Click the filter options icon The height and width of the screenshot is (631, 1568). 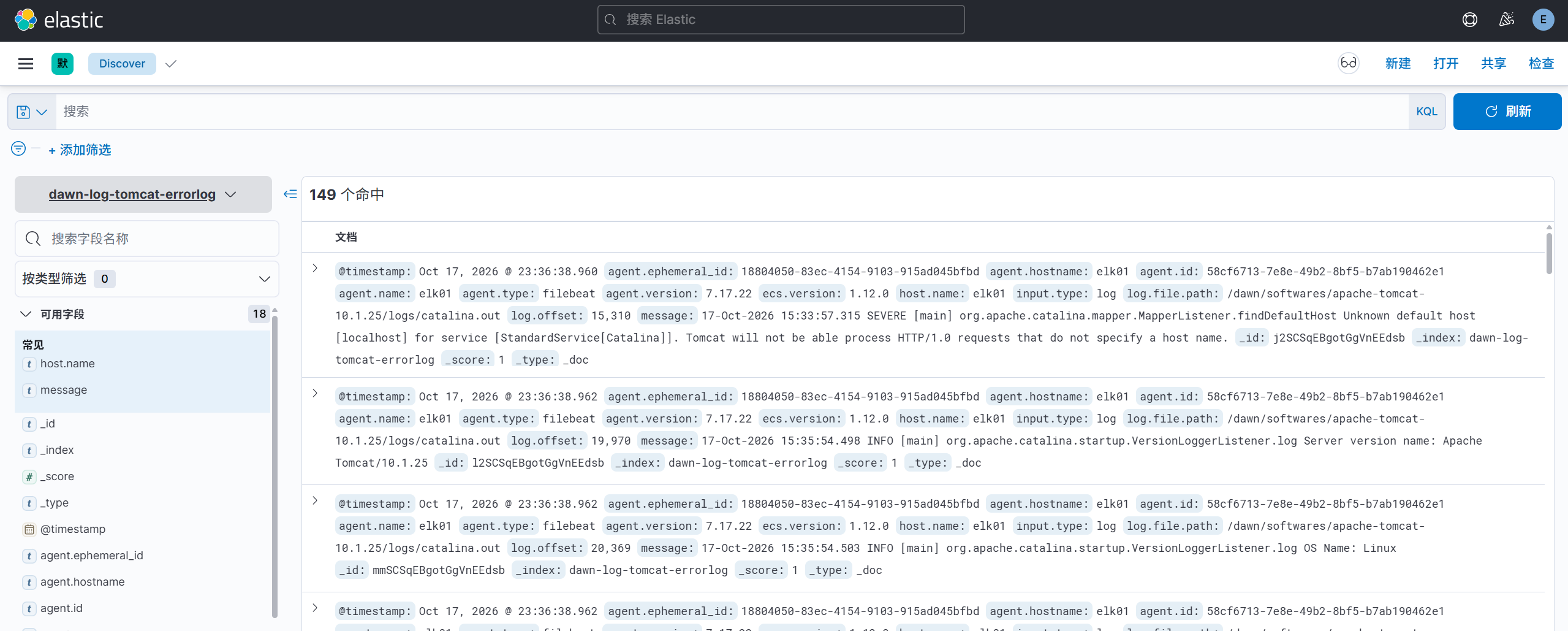click(18, 148)
